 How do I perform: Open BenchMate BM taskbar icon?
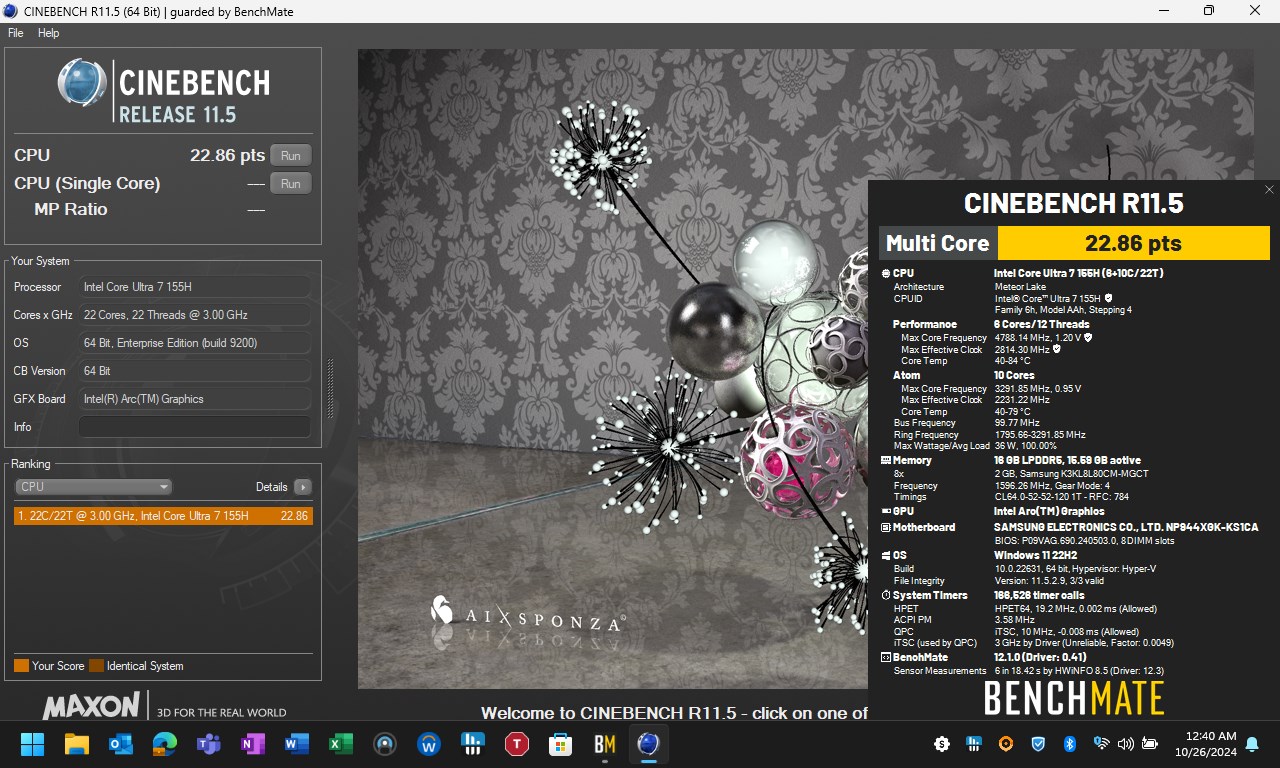[604, 744]
